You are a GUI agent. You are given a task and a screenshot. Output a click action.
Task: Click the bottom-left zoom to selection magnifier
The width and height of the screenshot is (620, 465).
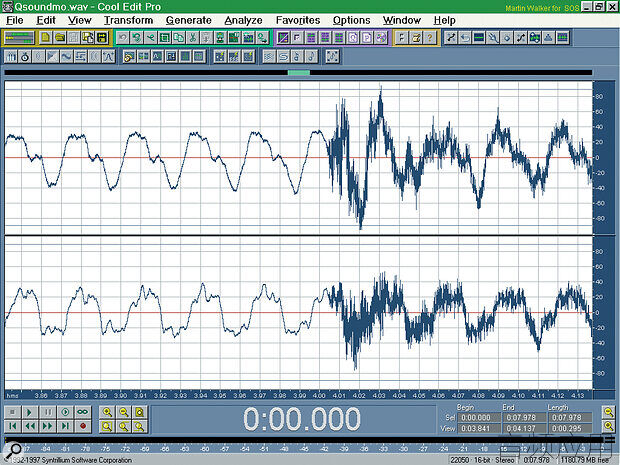107,426
